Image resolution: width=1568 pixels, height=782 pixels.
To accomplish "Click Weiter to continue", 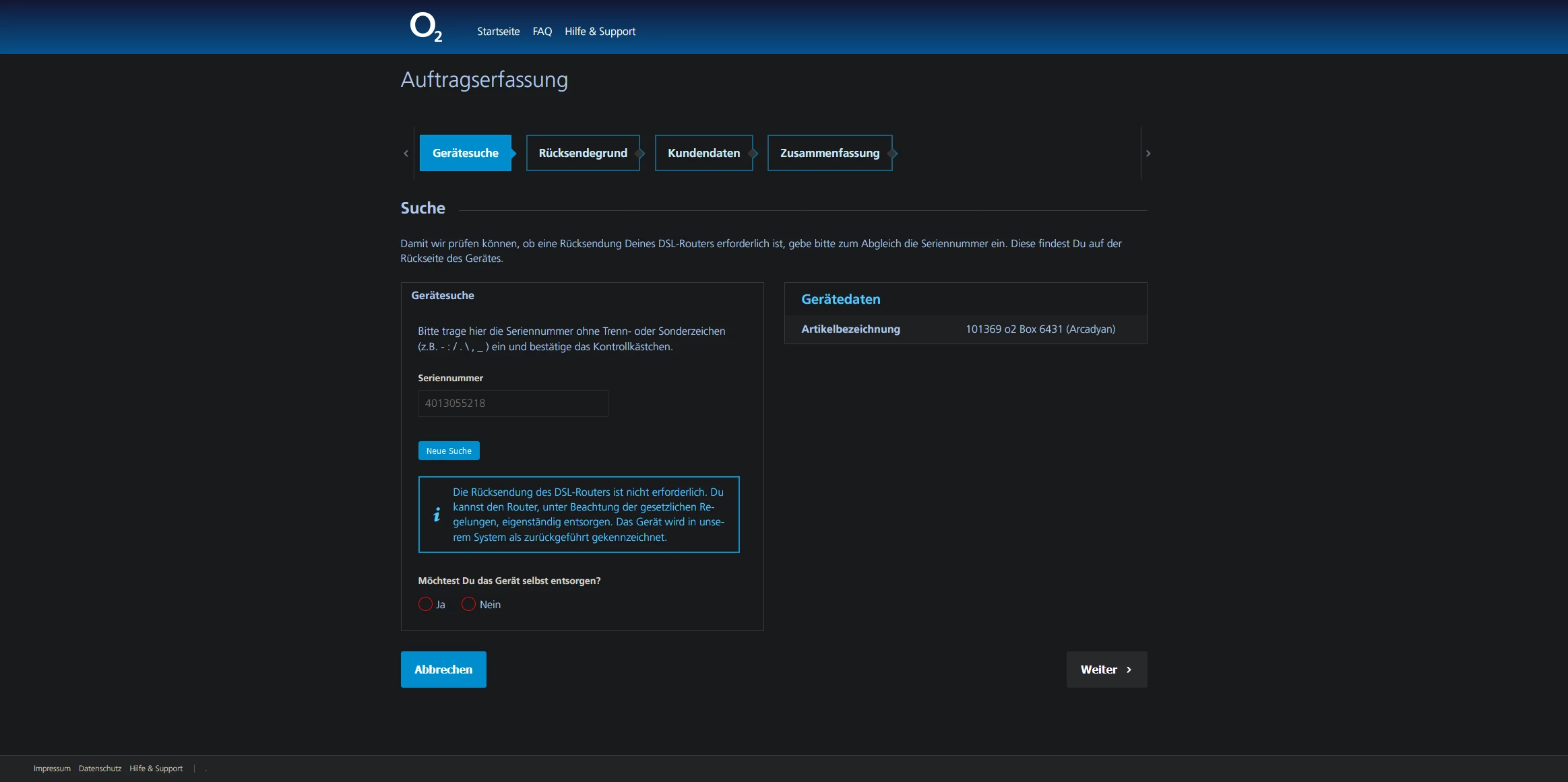I will pyautogui.click(x=1106, y=670).
